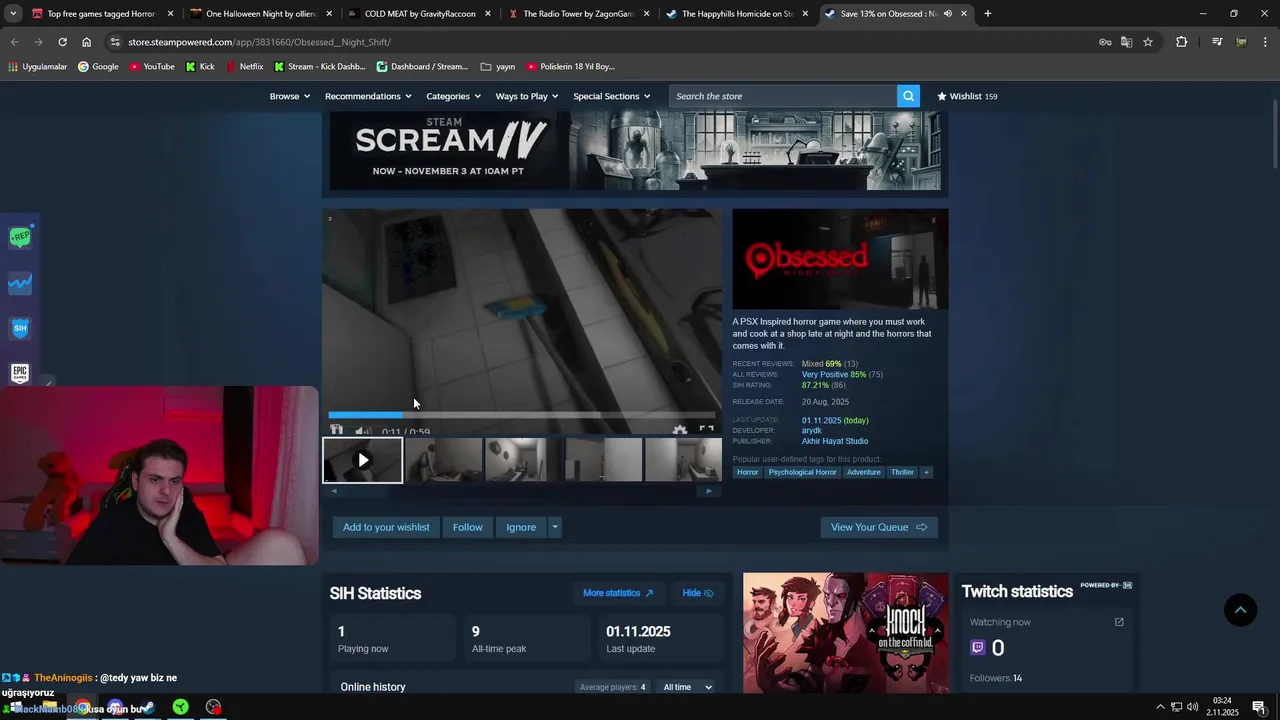Open developer arydk link
This screenshot has height=720, width=1280.
(811, 431)
